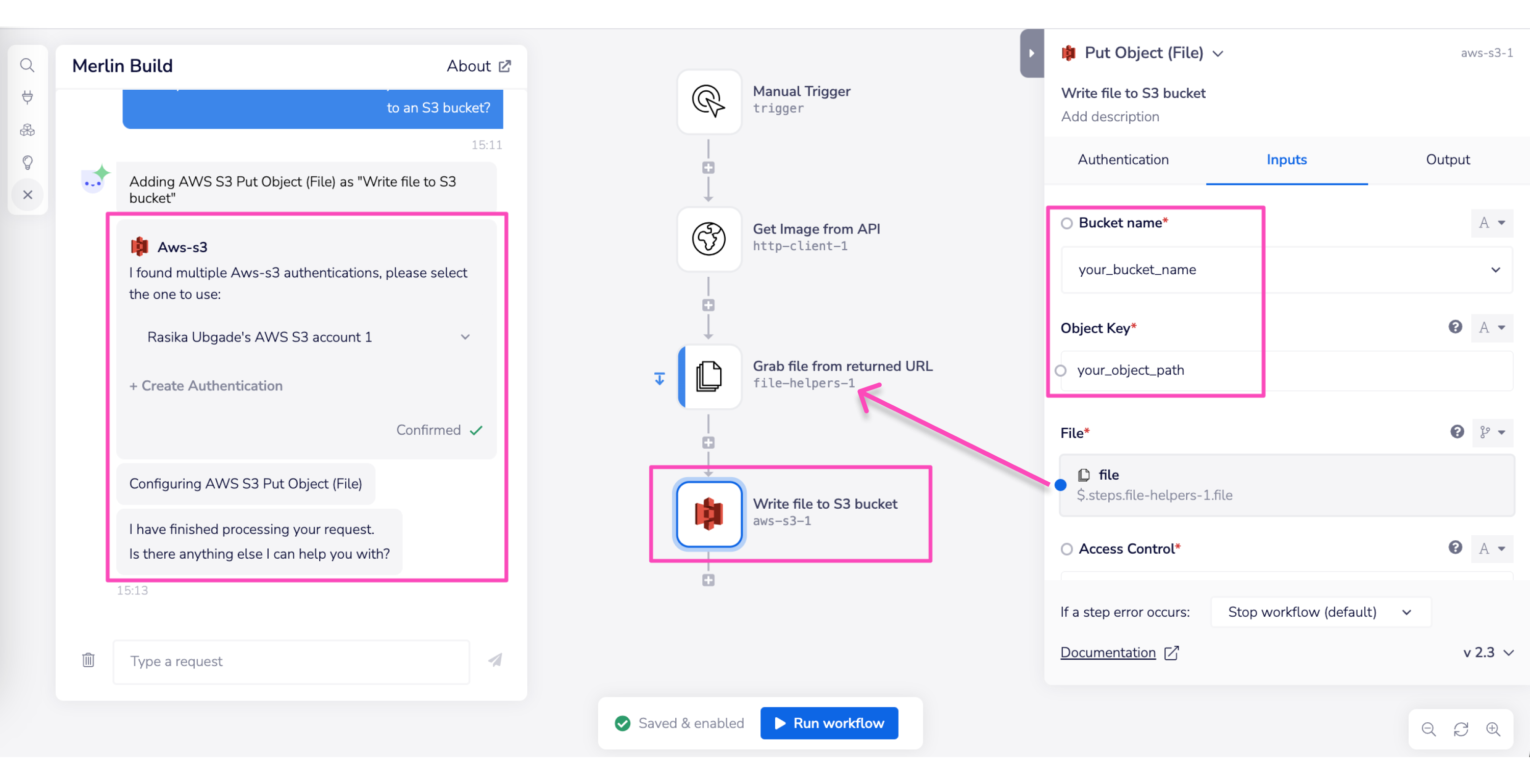The image size is (1530, 784).
Task: Click the send message paper plane icon
Action: coord(495,660)
